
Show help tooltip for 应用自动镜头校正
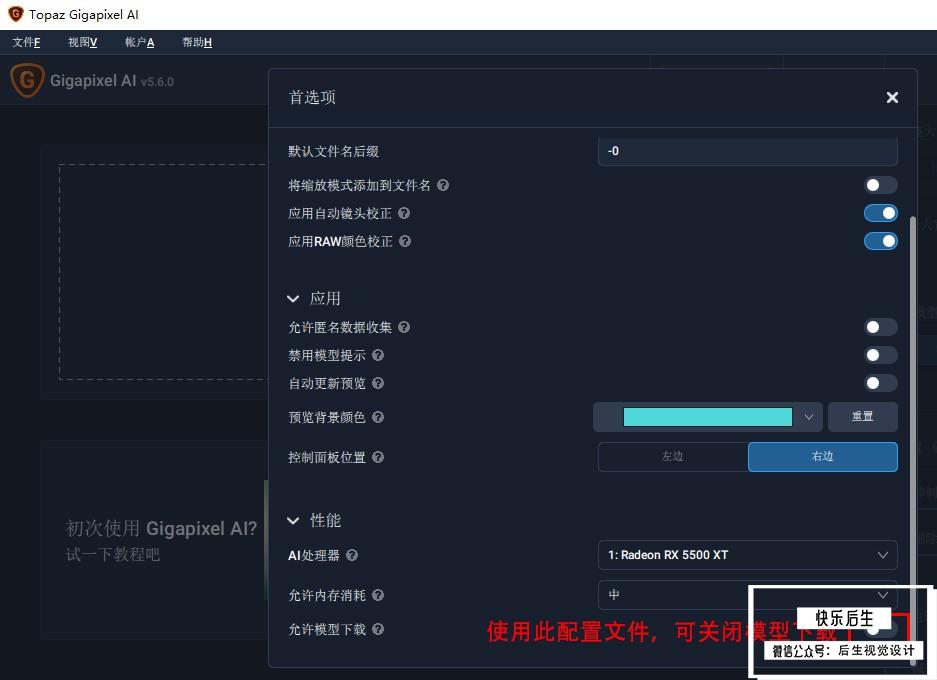(404, 213)
